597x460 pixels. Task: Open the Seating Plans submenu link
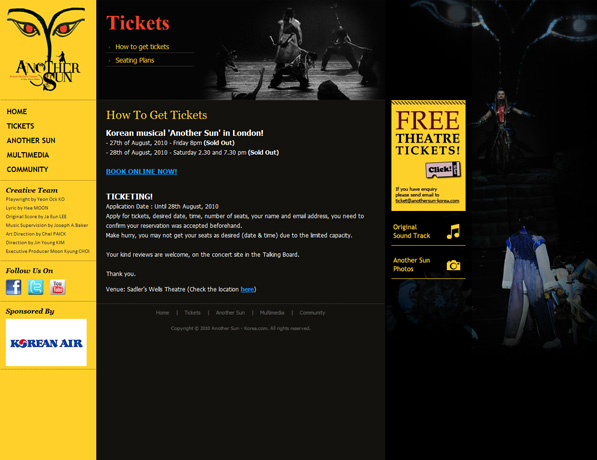(135, 60)
